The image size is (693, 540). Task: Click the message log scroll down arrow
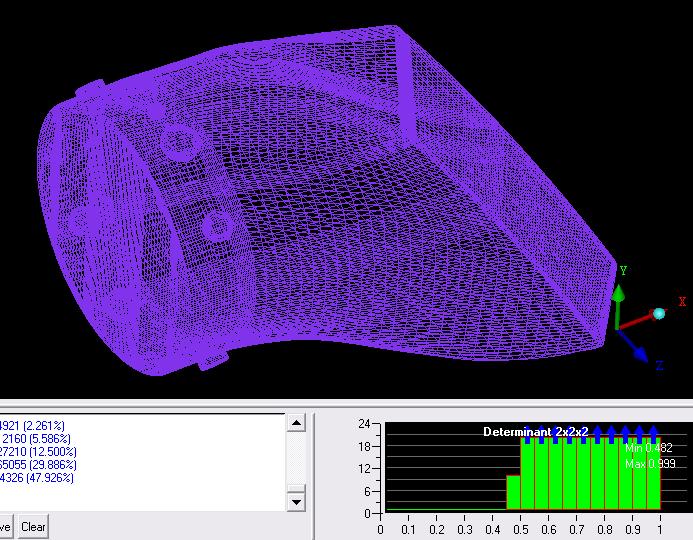tap(296, 500)
